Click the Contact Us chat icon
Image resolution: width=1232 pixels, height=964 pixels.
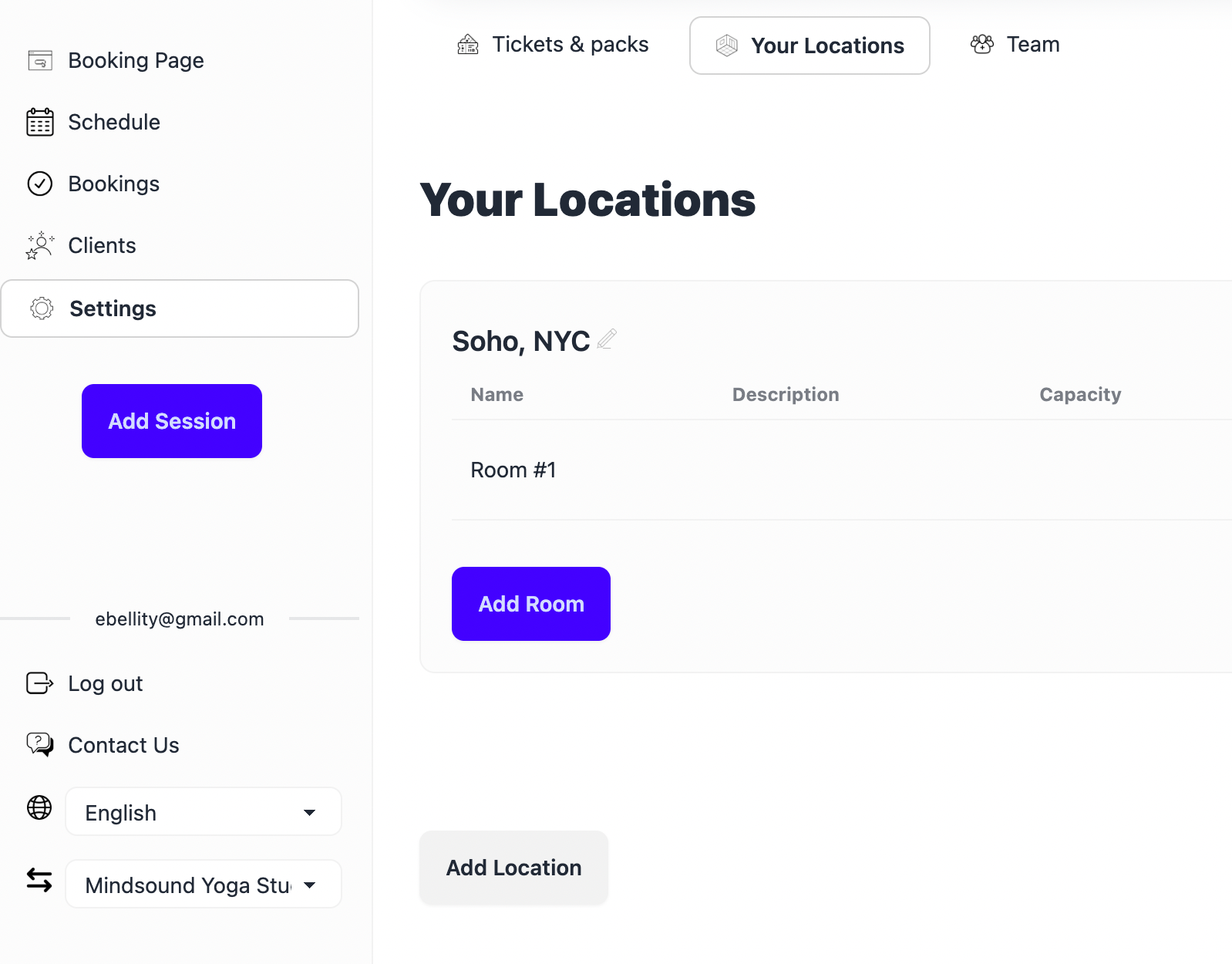(40, 744)
